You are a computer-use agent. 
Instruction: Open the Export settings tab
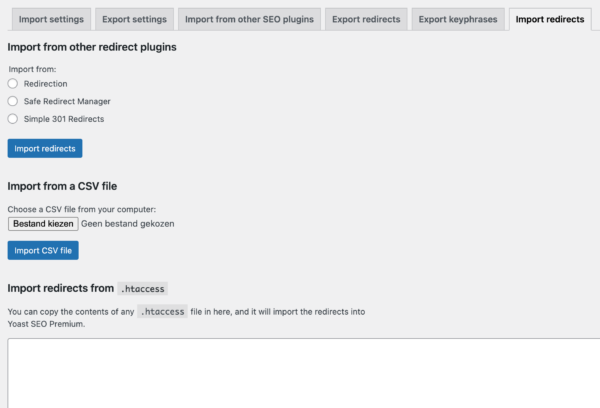click(134, 19)
